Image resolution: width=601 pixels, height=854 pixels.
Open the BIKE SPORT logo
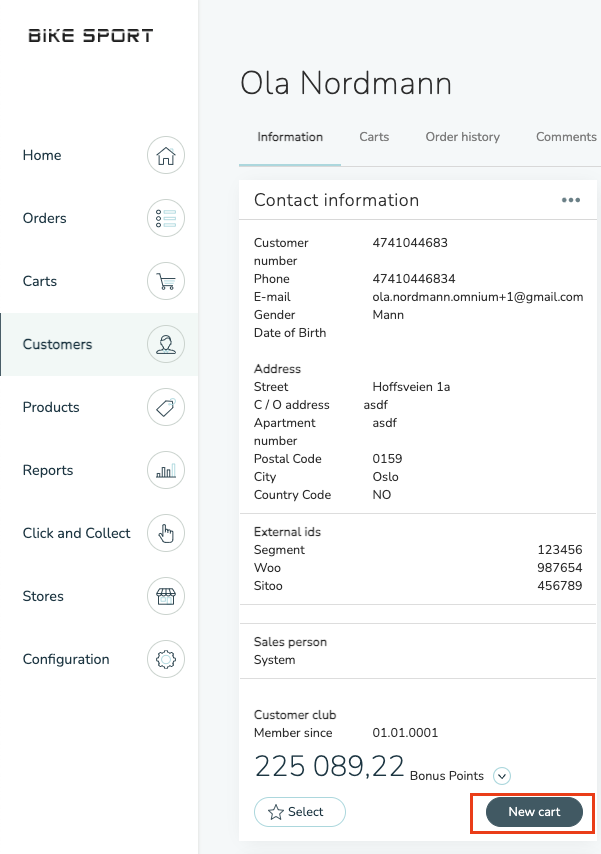91,34
